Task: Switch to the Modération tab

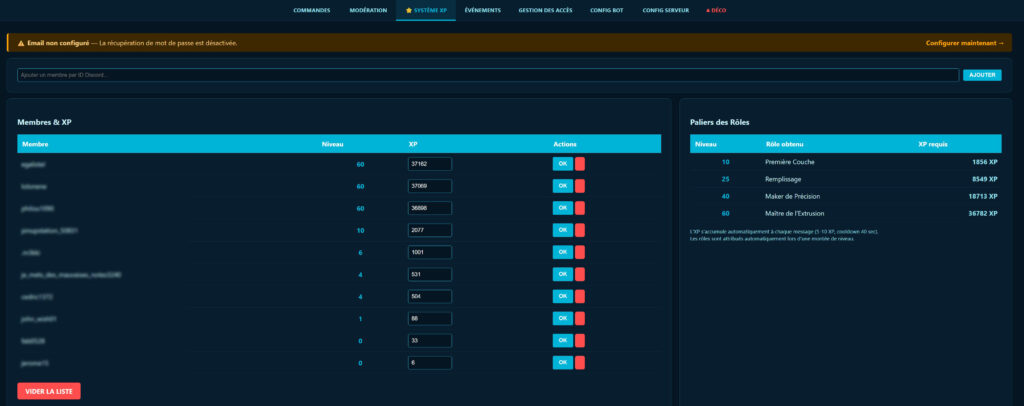Action: pos(368,10)
